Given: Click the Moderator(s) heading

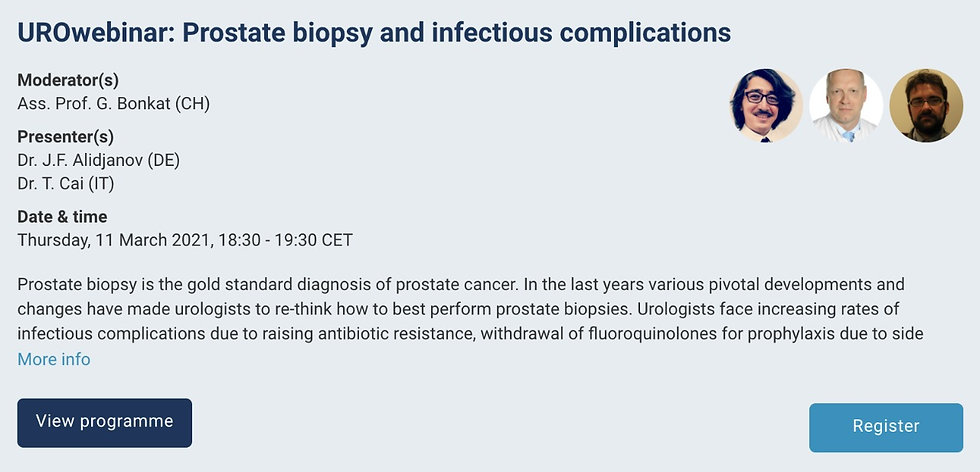Looking at the screenshot, I should [68, 80].
